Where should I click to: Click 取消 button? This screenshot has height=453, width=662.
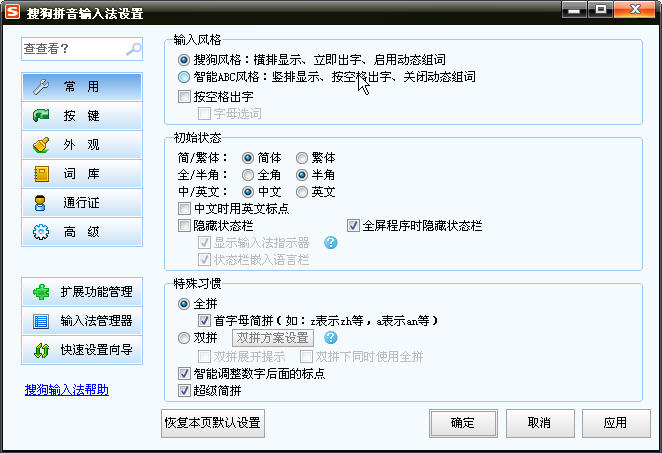[540, 423]
